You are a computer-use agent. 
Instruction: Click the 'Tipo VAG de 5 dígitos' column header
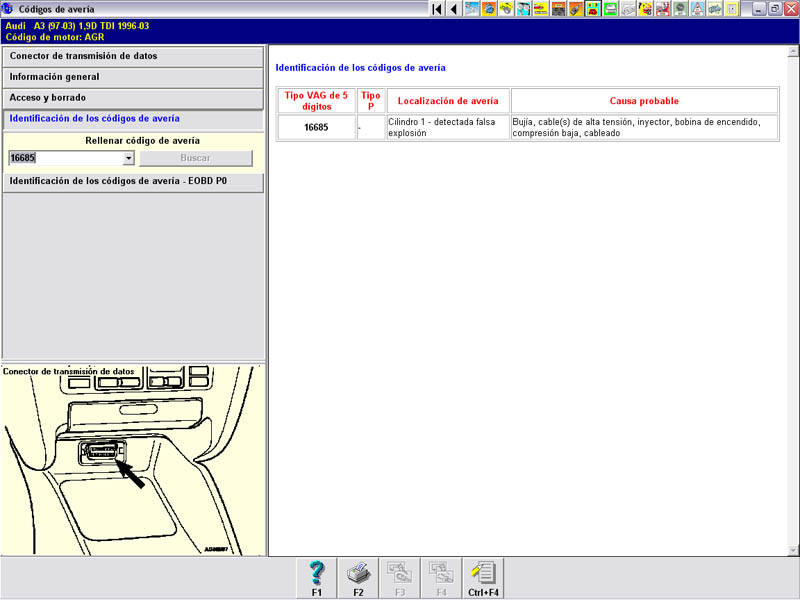pyautogui.click(x=316, y=101)
